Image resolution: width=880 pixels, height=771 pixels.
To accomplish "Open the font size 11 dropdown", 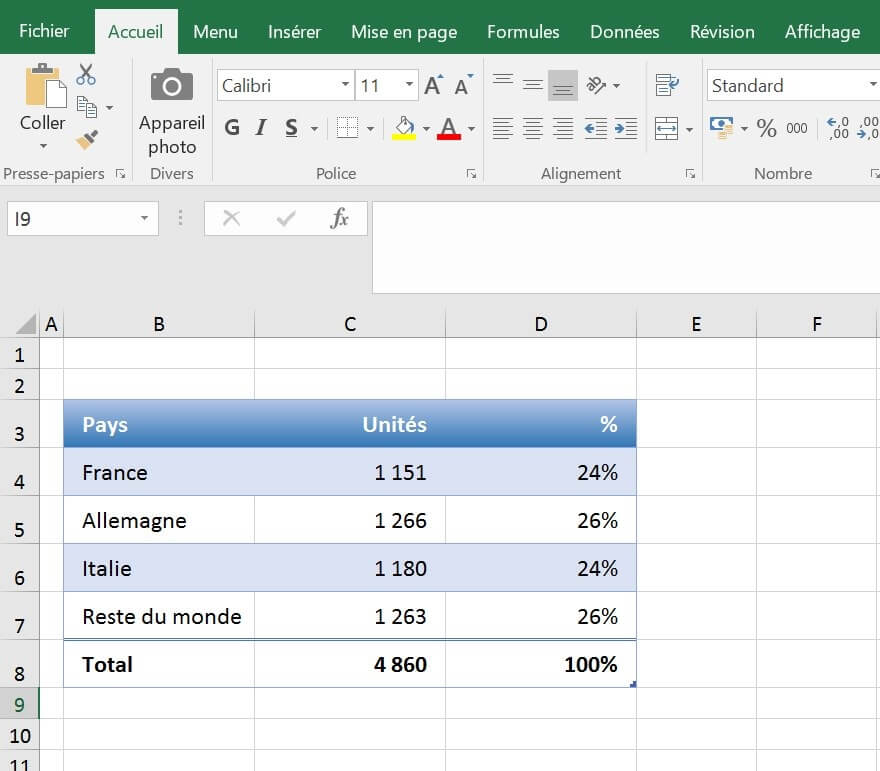I will pos(410,85).
